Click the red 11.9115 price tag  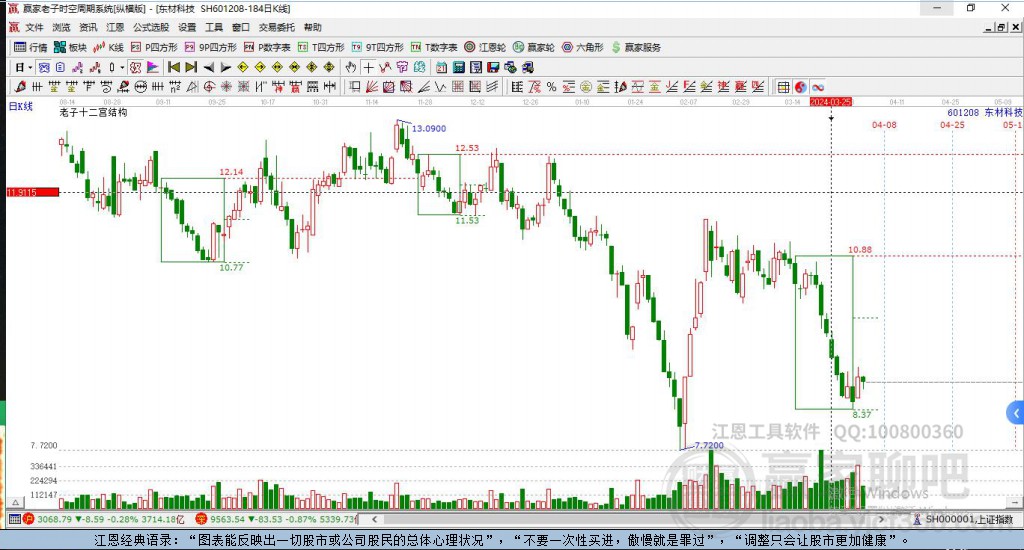coord(33,192)
